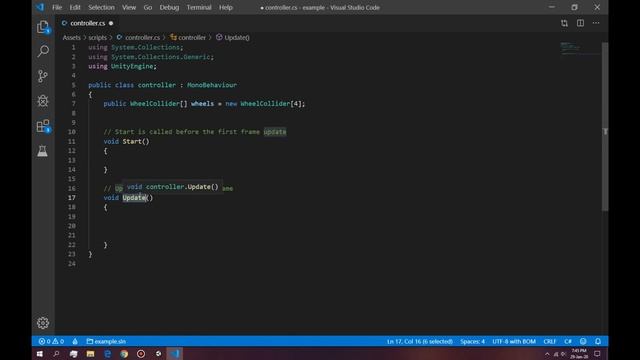Click 'System.Collections.Generic' on line 2
The height and width of the screenshot is (360, 640).
pos(161,57)
